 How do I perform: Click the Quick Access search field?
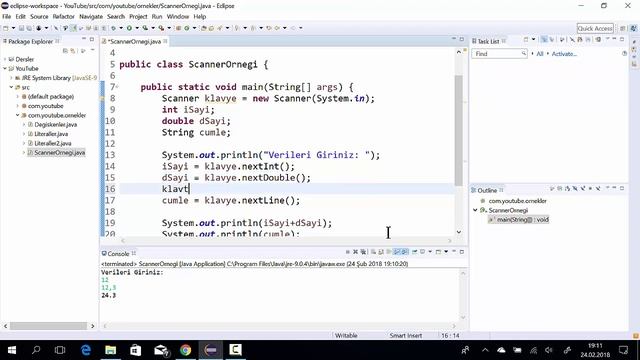tap(595, 28)
